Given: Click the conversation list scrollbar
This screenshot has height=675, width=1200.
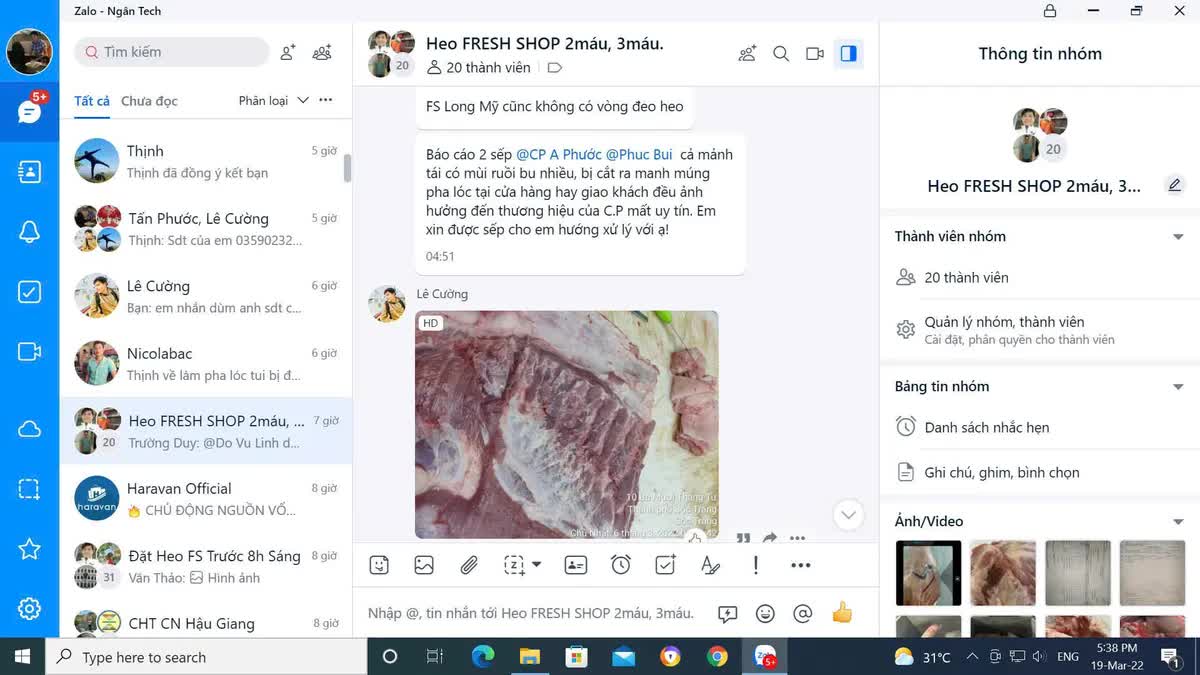Looking at the screenshot, I should 347,168.
